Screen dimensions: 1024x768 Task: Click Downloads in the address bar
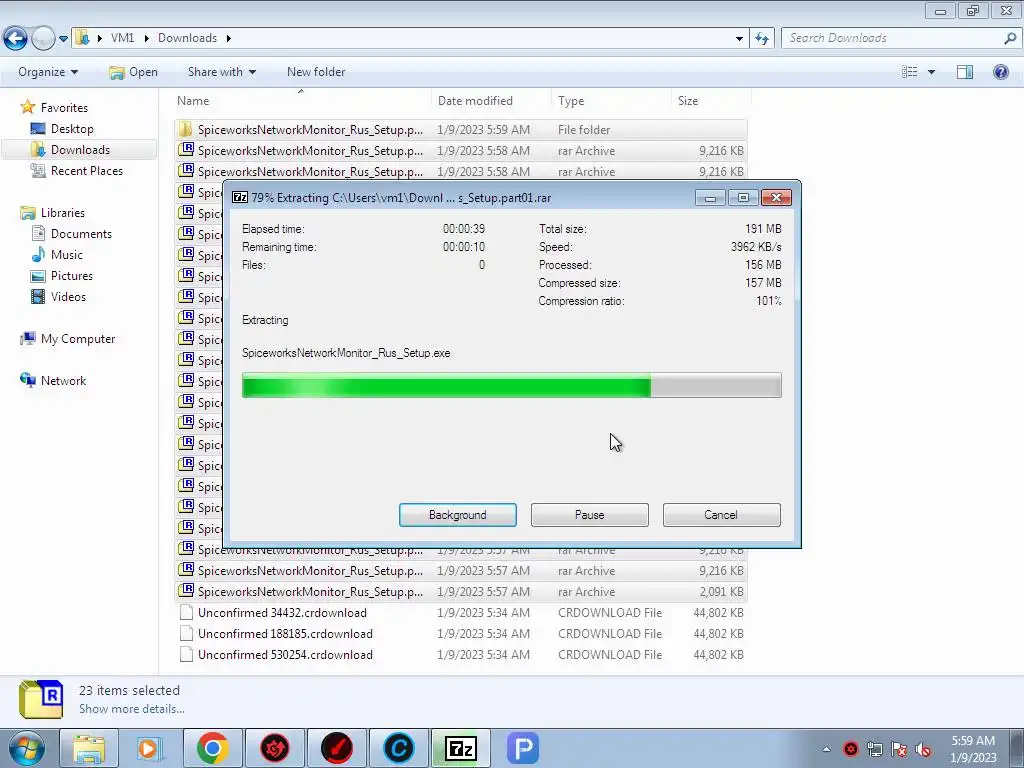[x=187, y=38]
